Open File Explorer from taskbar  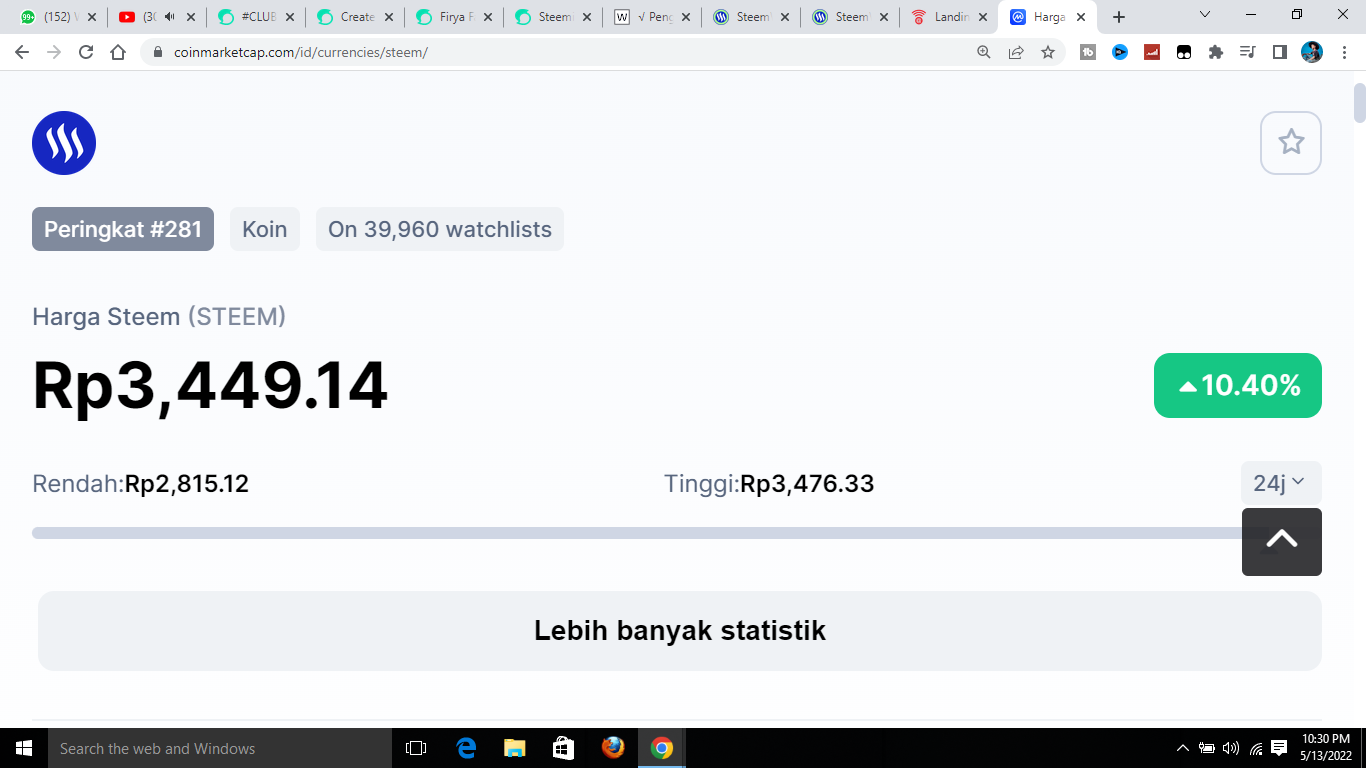pos(514,748)
